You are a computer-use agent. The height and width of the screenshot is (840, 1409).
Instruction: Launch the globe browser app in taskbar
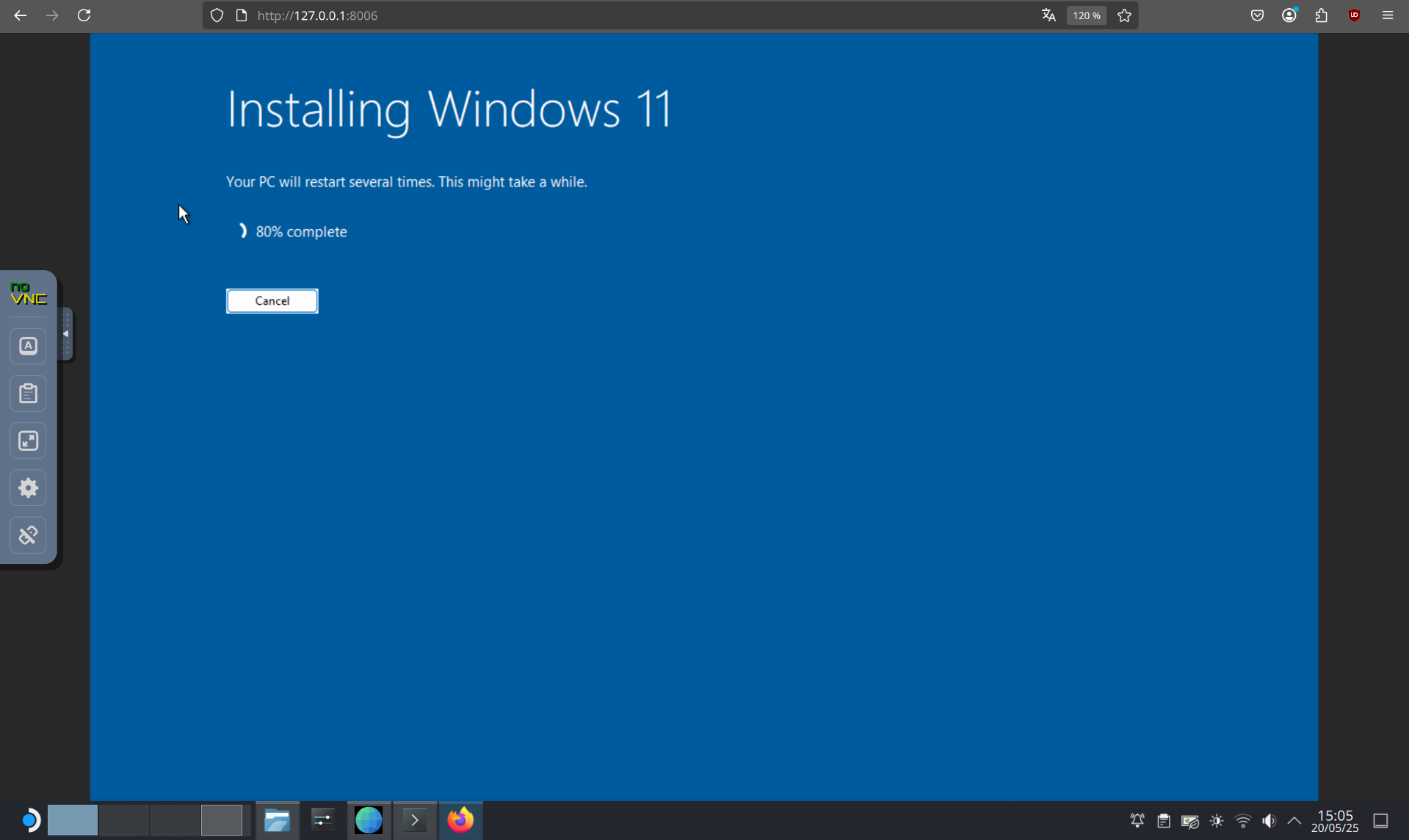[x=369, y=820]
